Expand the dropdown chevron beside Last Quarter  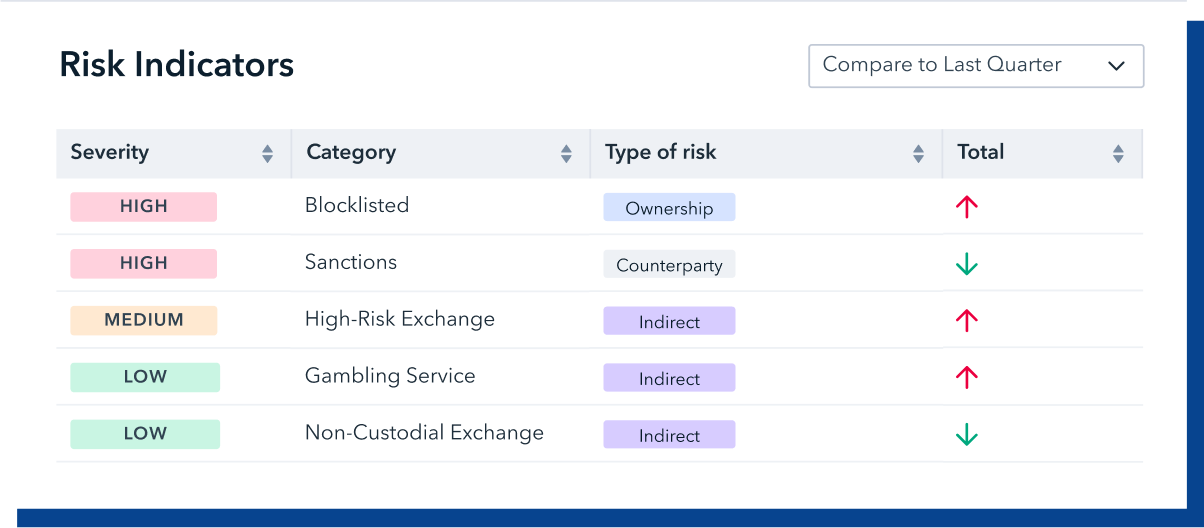click(x=1117, y=66)
